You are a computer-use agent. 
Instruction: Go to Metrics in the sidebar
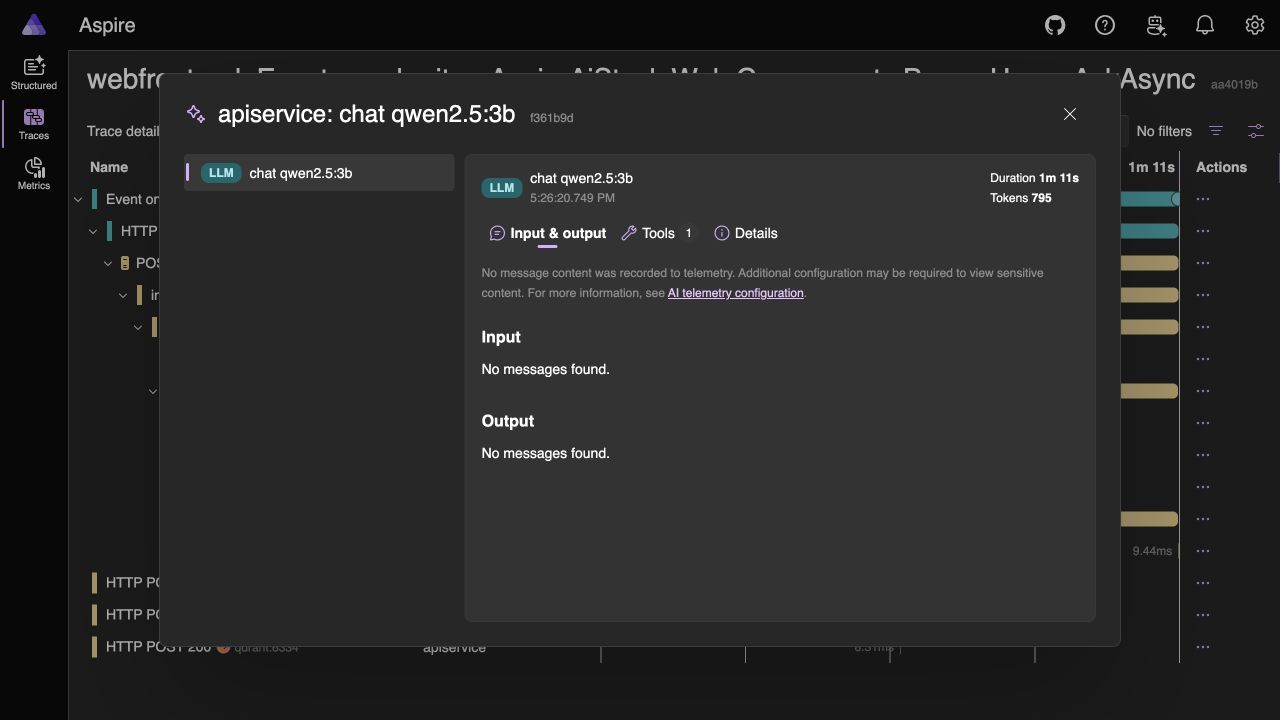tap(34, 174)
